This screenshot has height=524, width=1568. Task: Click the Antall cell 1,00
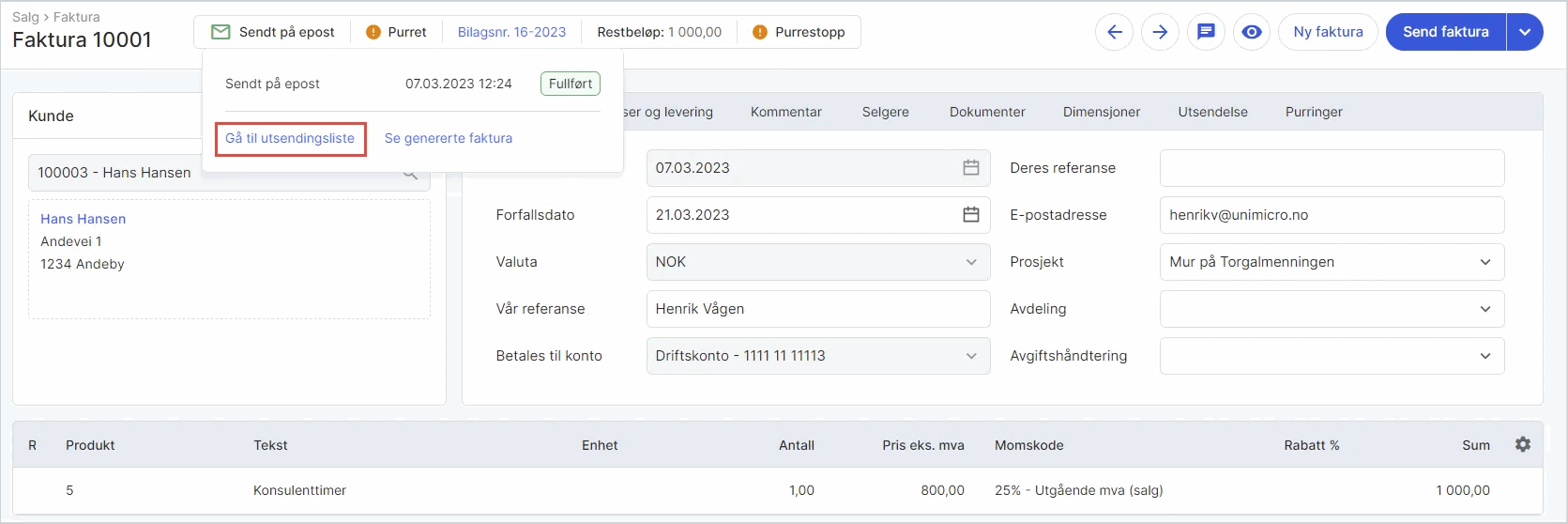801,490
